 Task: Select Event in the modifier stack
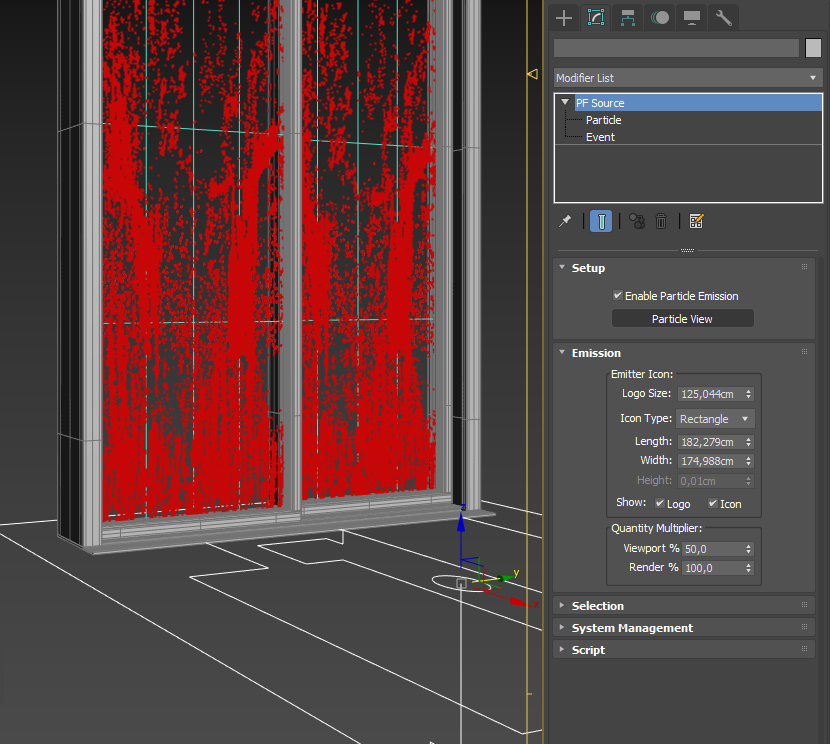pos(600,137)
